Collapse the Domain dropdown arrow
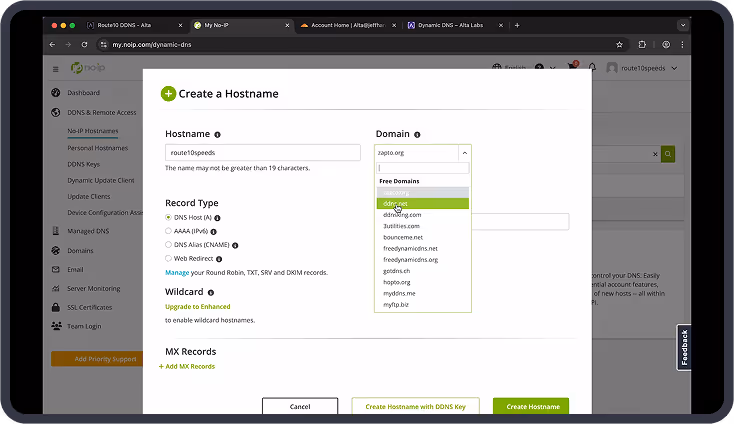The height and width of the screenshot is (424, 734). click(464, 153)
